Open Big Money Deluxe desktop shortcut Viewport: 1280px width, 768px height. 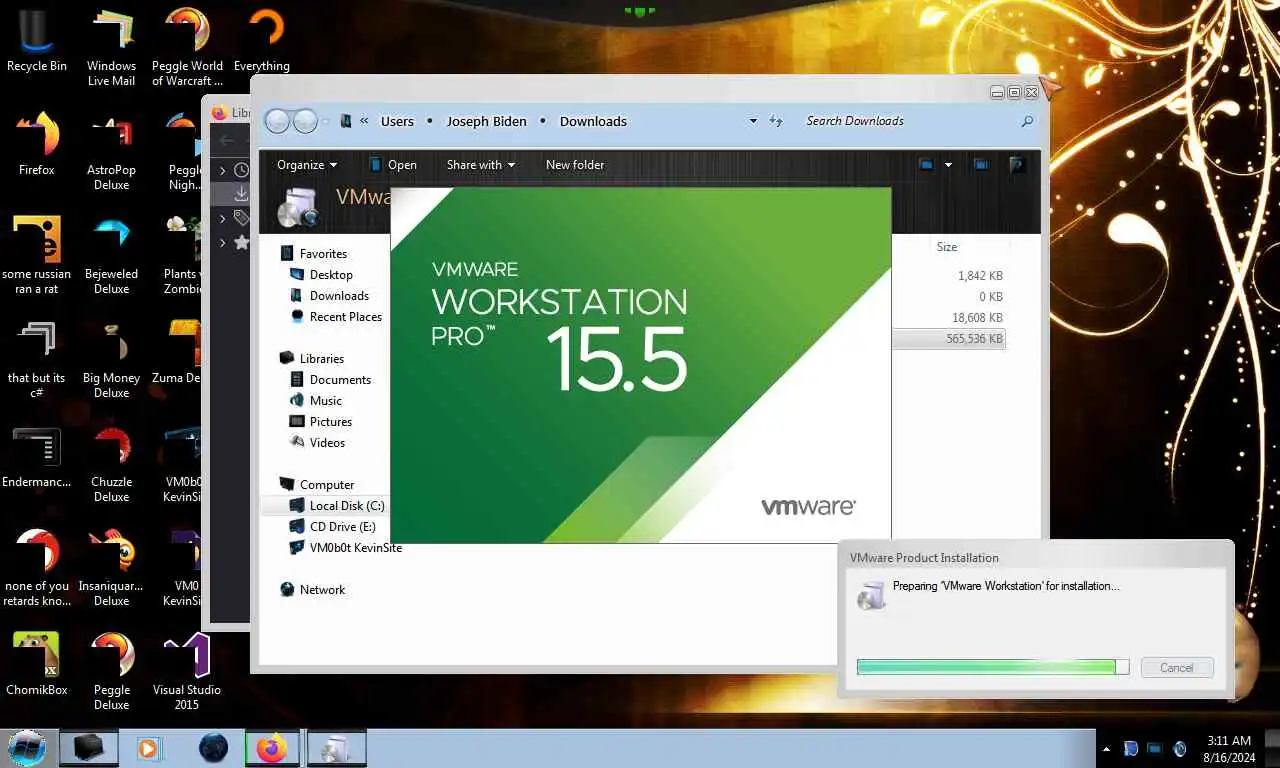[x=111, y=359]
